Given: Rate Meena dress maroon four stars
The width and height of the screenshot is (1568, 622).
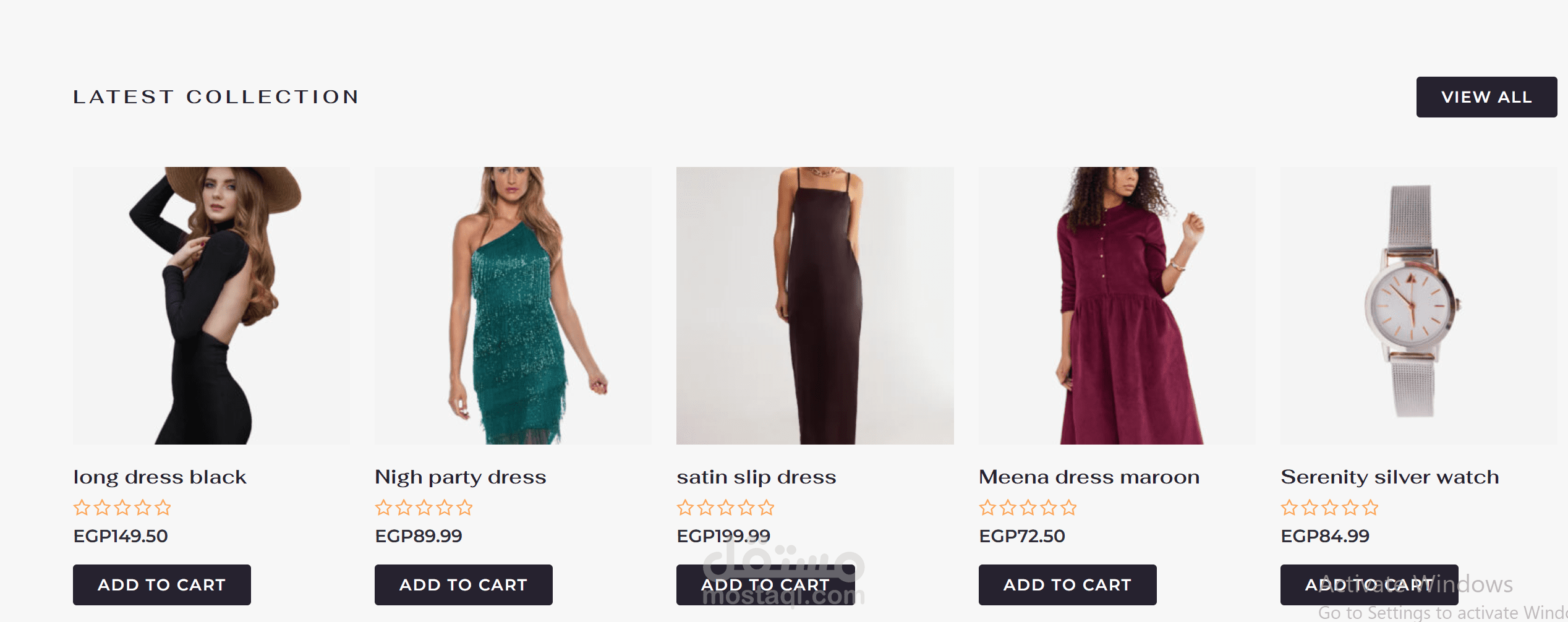Looking at the screenshot, I should coord(1049,508).
